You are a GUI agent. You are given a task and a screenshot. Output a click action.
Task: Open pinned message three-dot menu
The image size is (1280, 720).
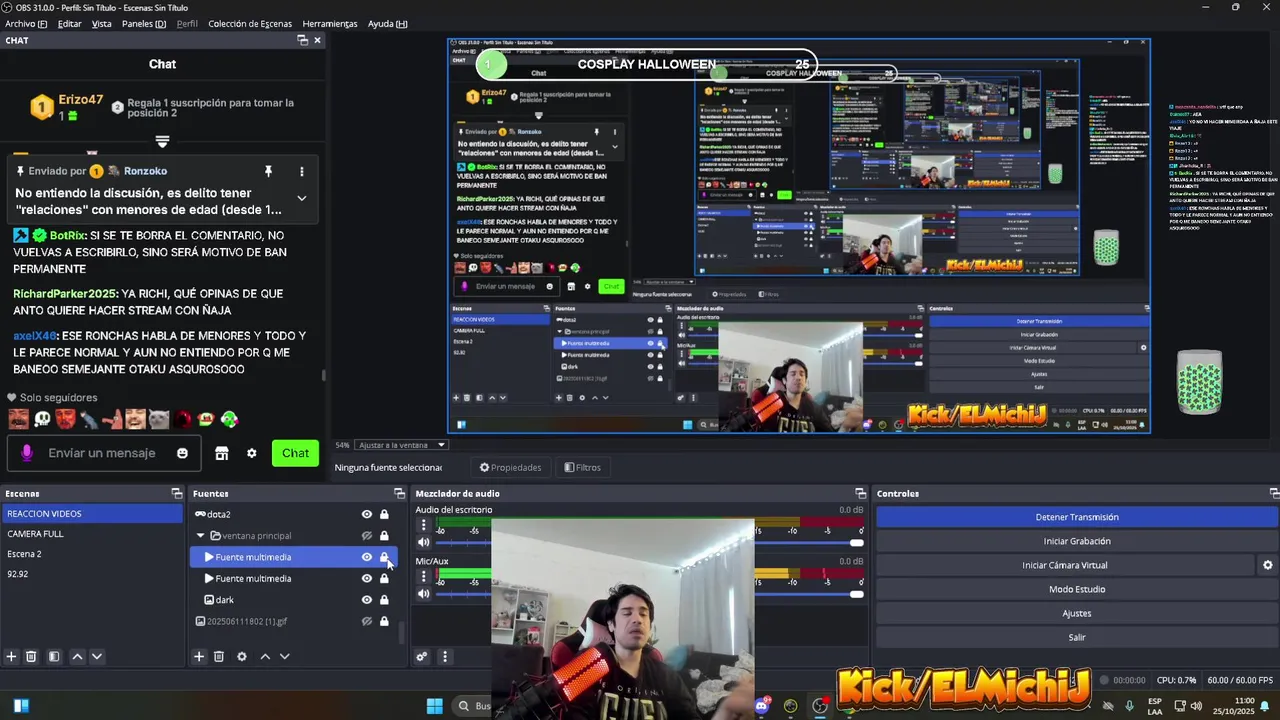301,171
